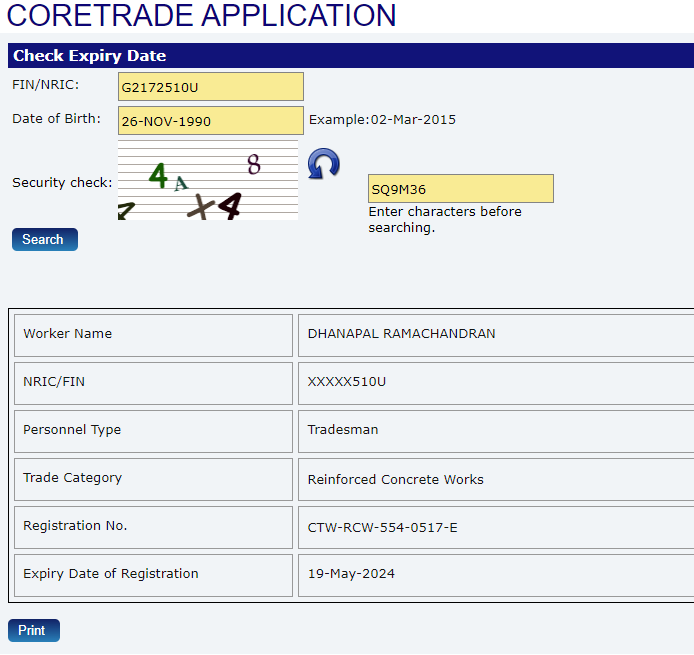Click the Registration No. label cell
Image resolution: width=694 pixels, height=655 pixels.
click(154, 528)
